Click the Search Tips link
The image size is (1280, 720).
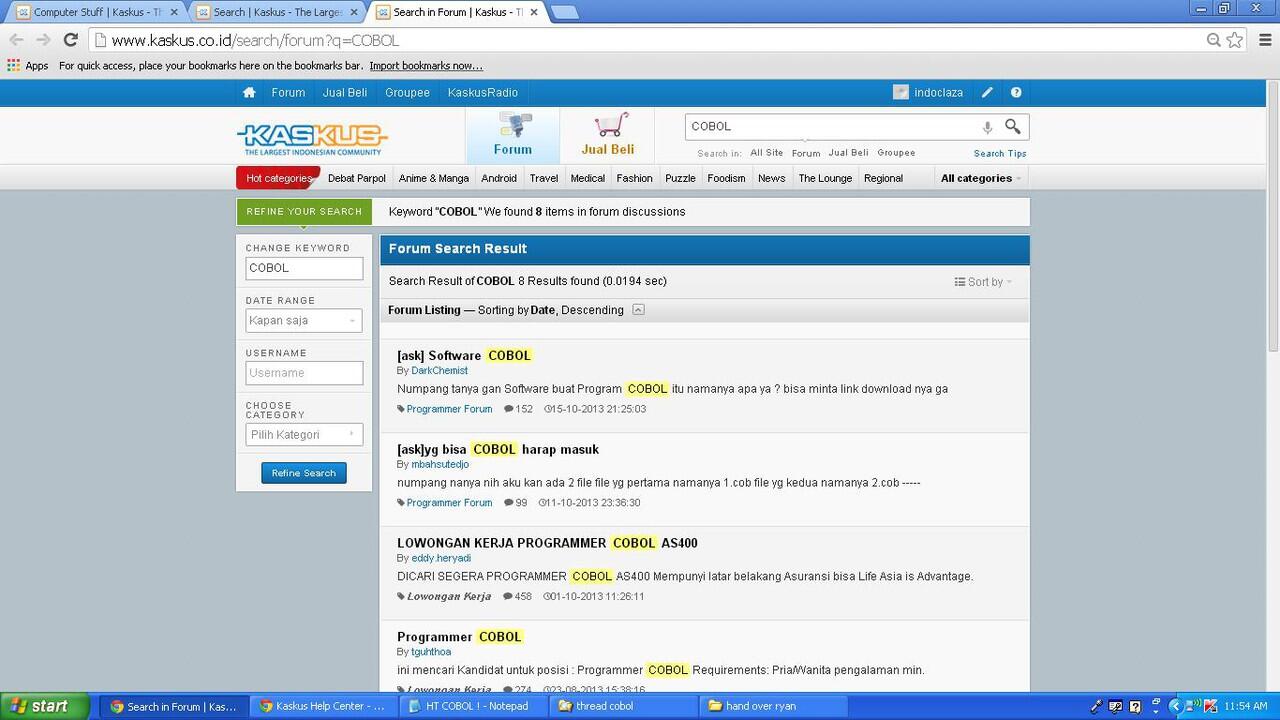pyautogui.click(x=1000, y=153)
